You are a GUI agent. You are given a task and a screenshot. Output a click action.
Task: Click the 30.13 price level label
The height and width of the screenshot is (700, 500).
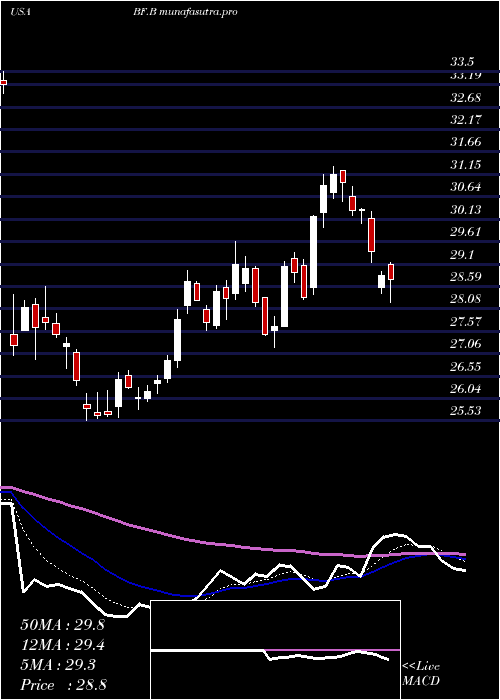(466, 210)
